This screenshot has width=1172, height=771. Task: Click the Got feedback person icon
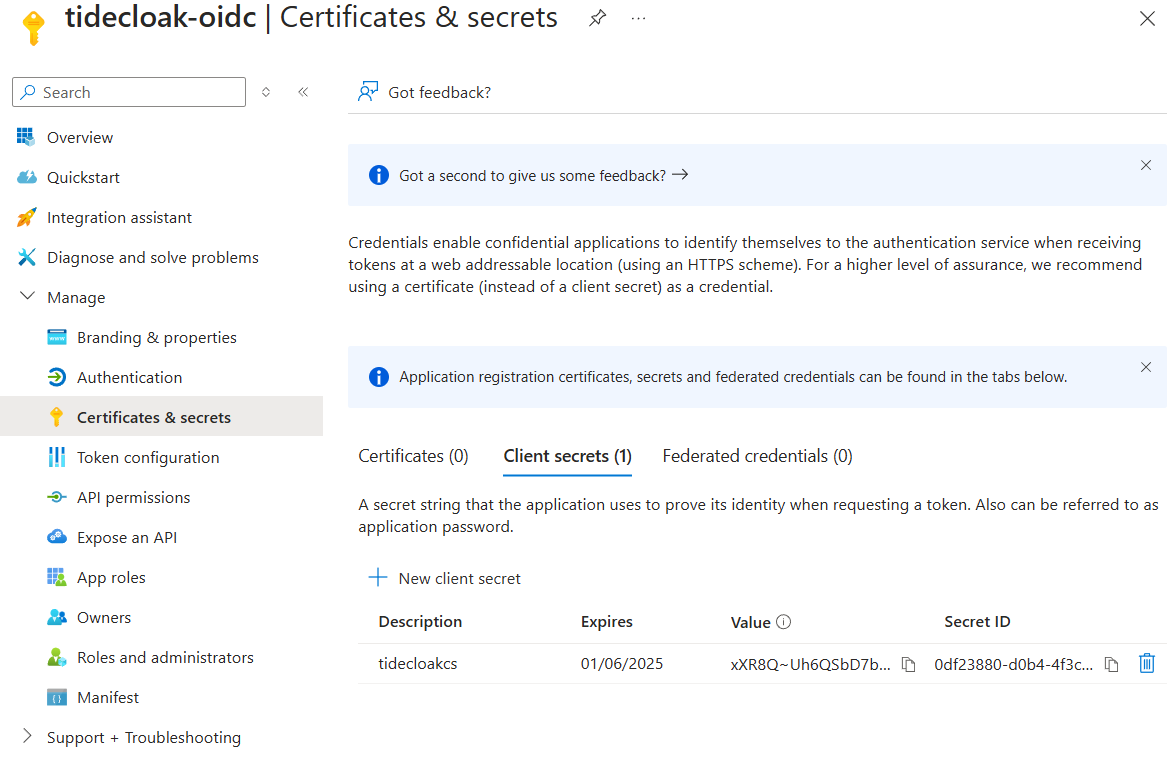click(368, 92)
